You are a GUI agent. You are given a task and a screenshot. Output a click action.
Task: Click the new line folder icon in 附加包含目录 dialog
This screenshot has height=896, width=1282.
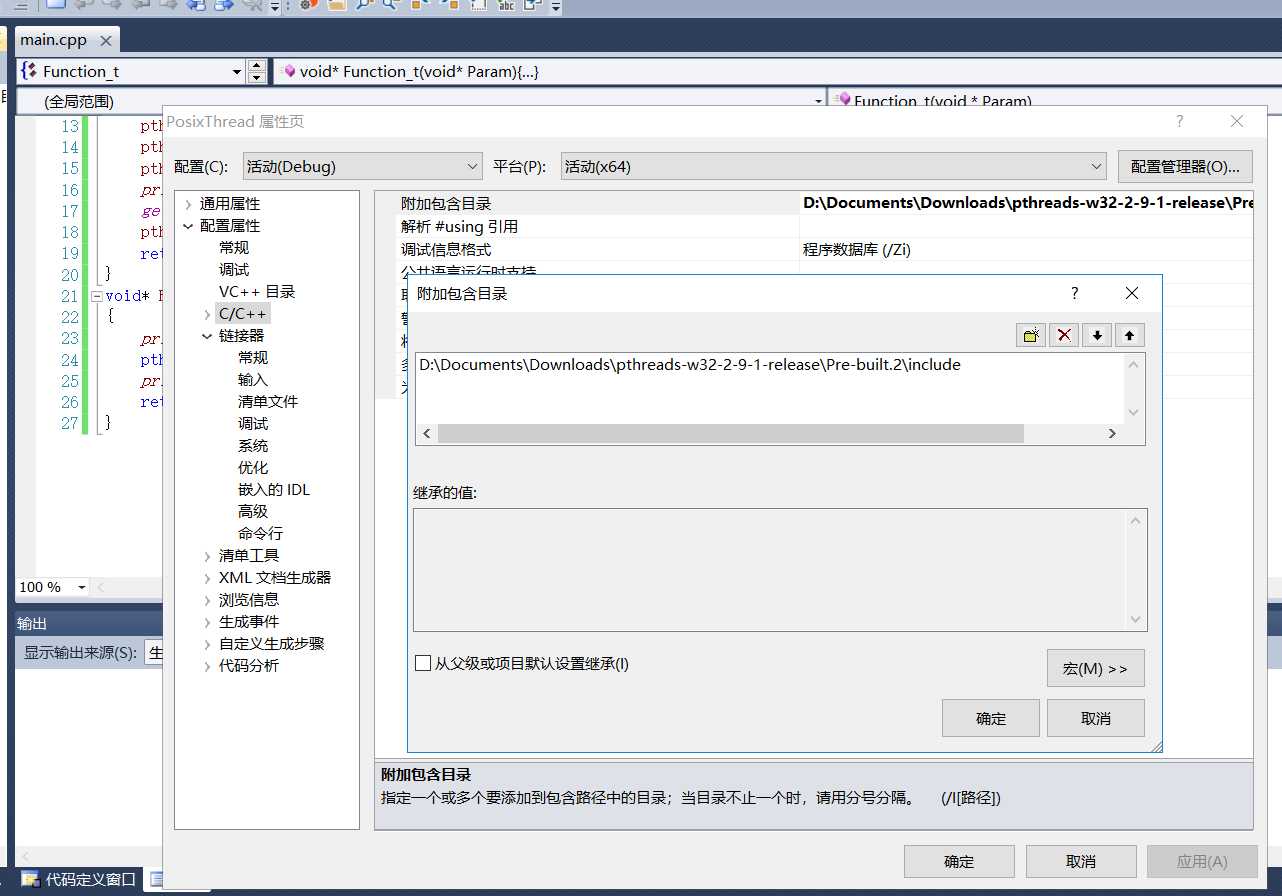[x=1031, y=335]
